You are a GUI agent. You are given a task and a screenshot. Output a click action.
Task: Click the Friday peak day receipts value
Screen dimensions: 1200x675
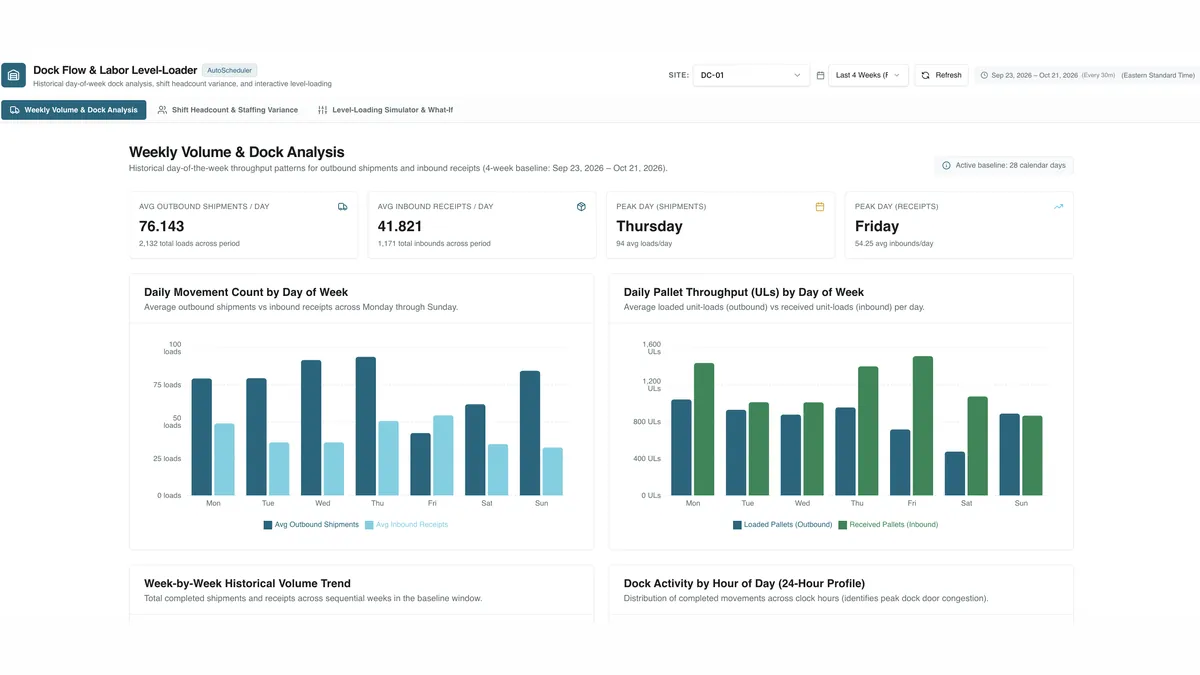coord(877,226)
